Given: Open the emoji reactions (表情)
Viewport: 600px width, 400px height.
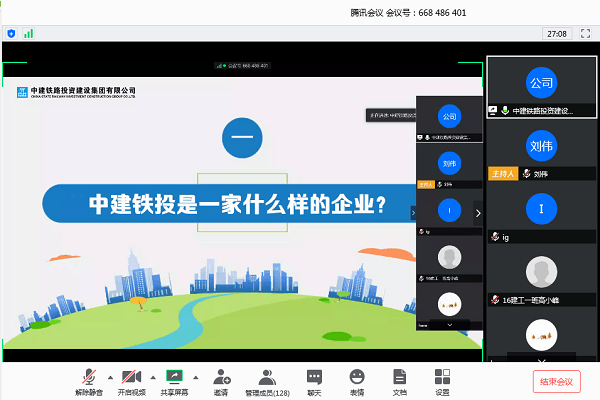Looking at the screenshot, I should point(356,377).
